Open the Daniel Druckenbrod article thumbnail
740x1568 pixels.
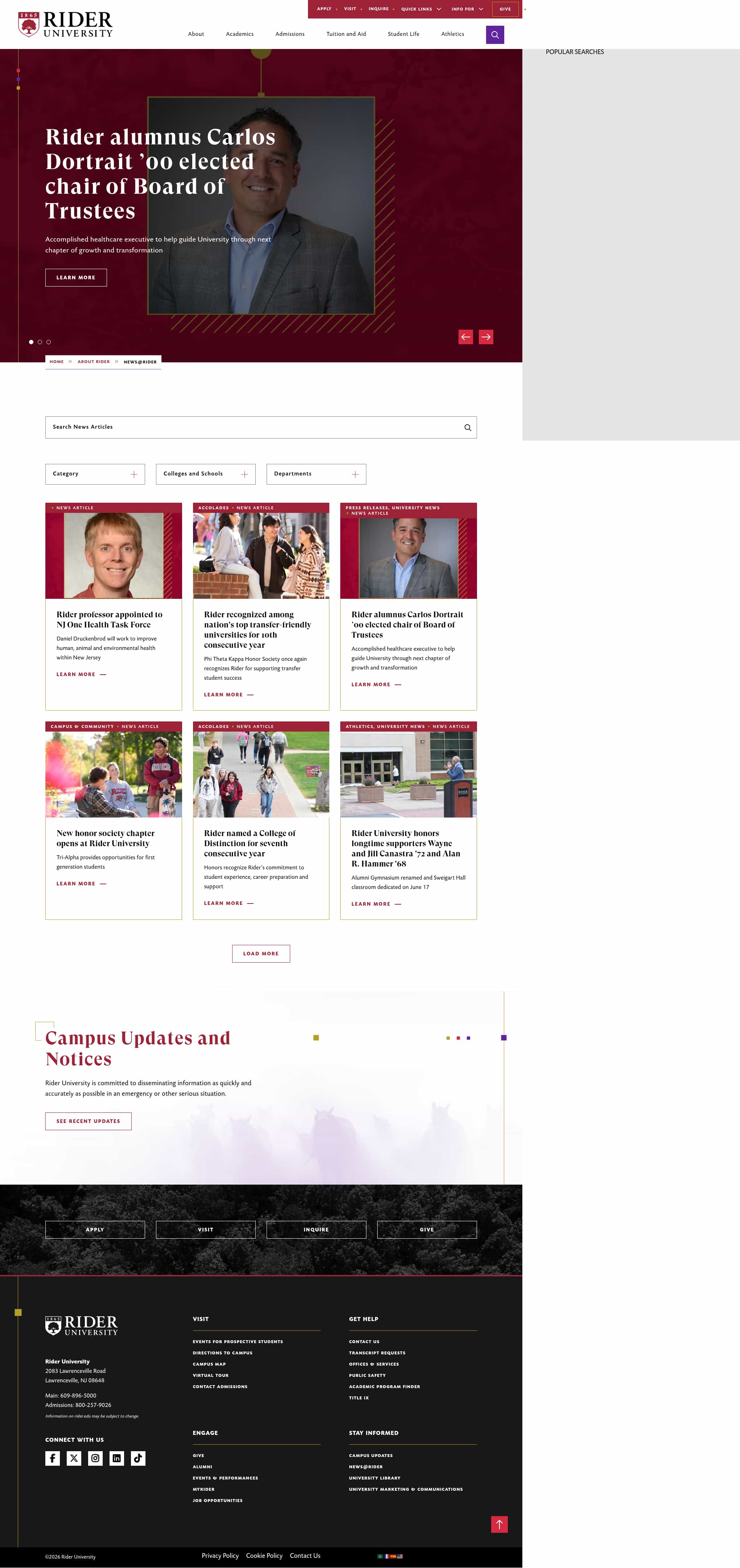[114, 555]
